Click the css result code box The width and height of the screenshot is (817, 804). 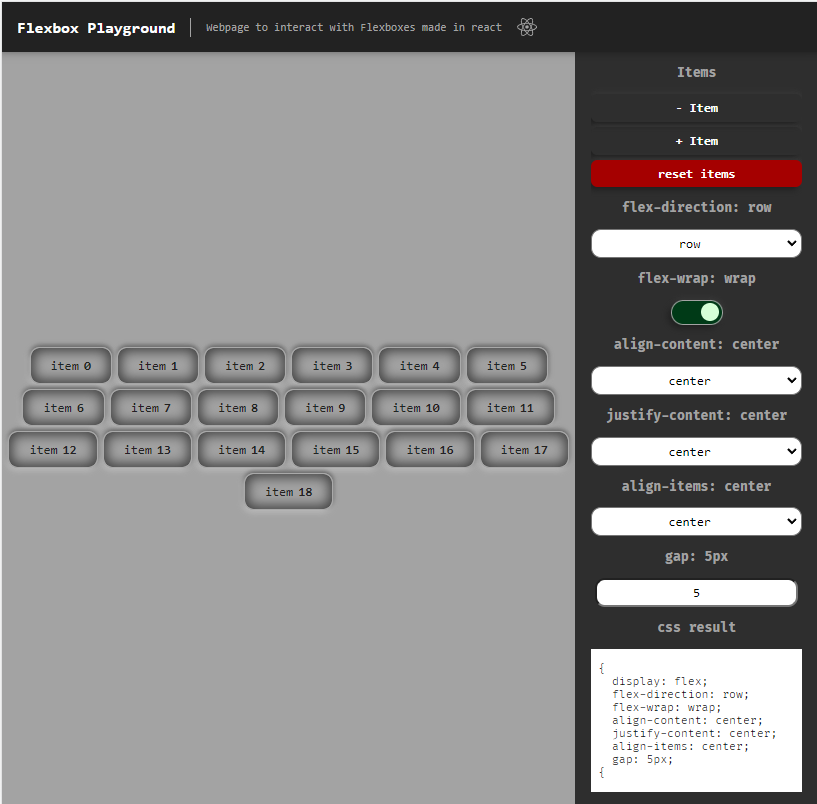tap(696, 720)
